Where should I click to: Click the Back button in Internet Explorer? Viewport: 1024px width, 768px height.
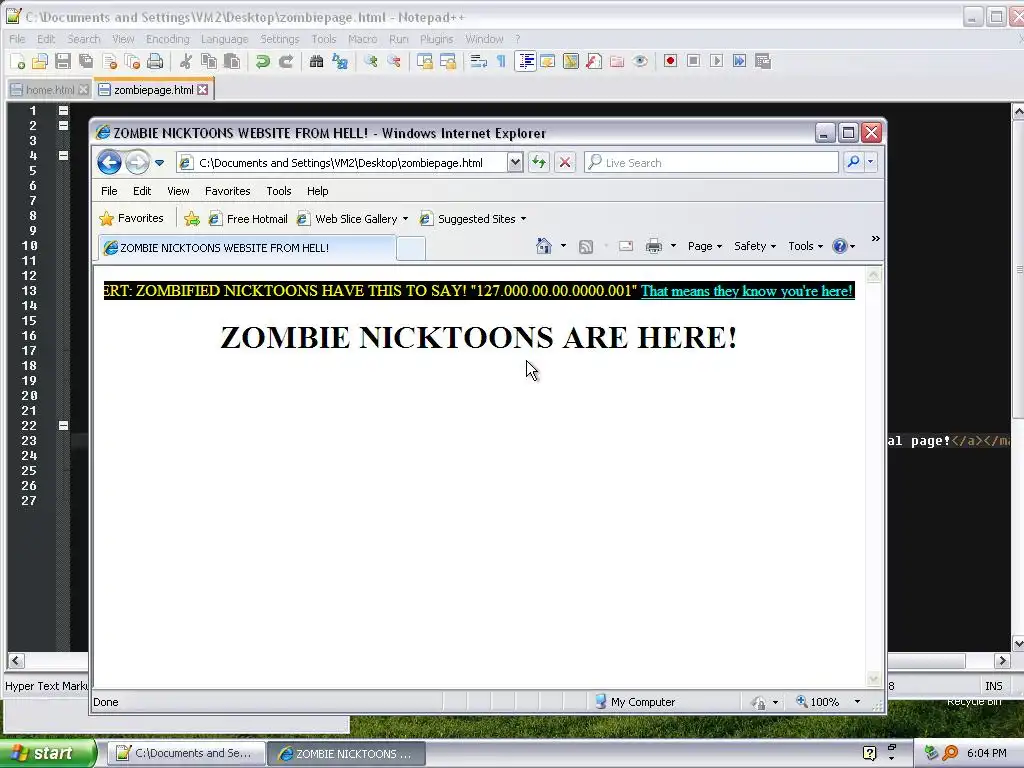coord(110,162)
